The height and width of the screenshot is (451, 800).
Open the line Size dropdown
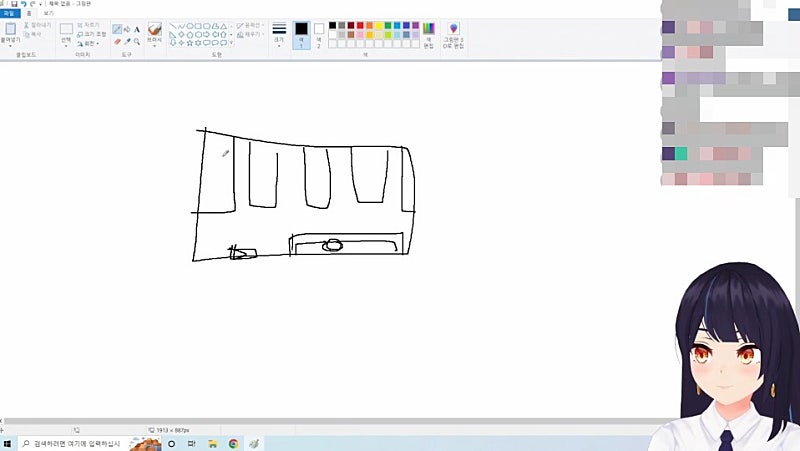click(x=279, y=34)
